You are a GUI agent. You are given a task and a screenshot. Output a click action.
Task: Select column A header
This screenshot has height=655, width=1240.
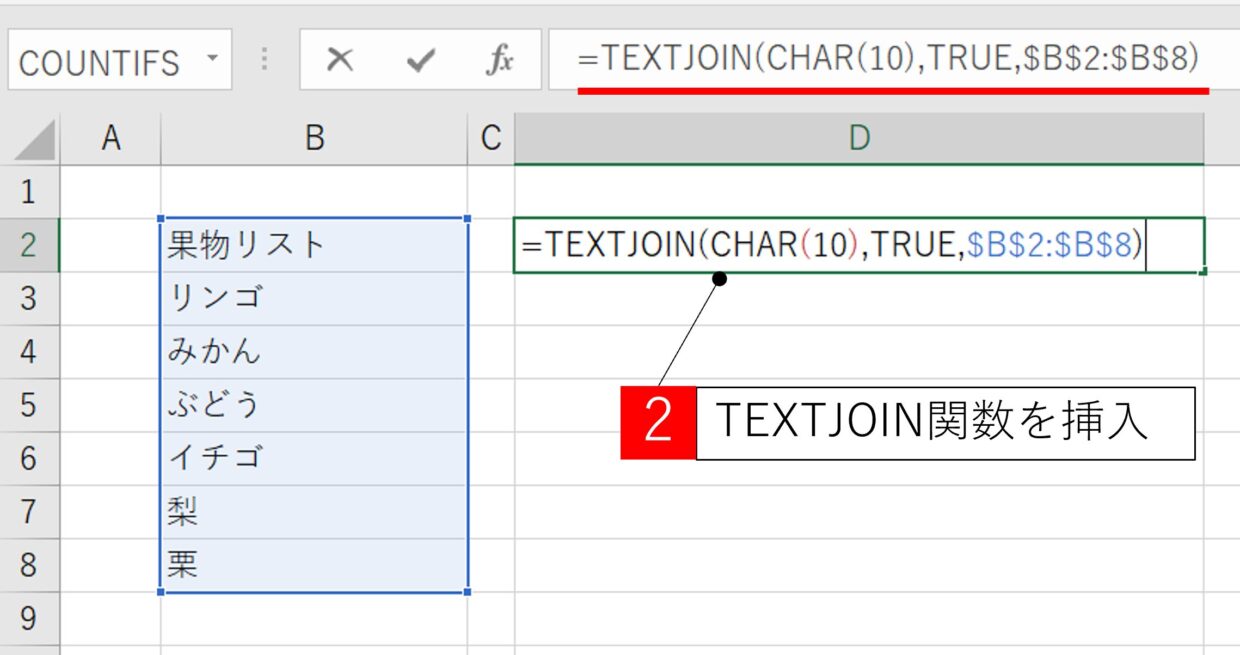click(x=111, y=139)
